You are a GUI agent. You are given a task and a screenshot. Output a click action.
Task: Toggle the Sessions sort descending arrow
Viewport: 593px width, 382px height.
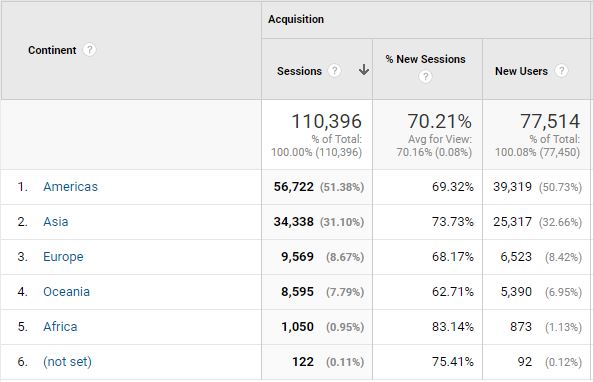(x=364, y=70)
